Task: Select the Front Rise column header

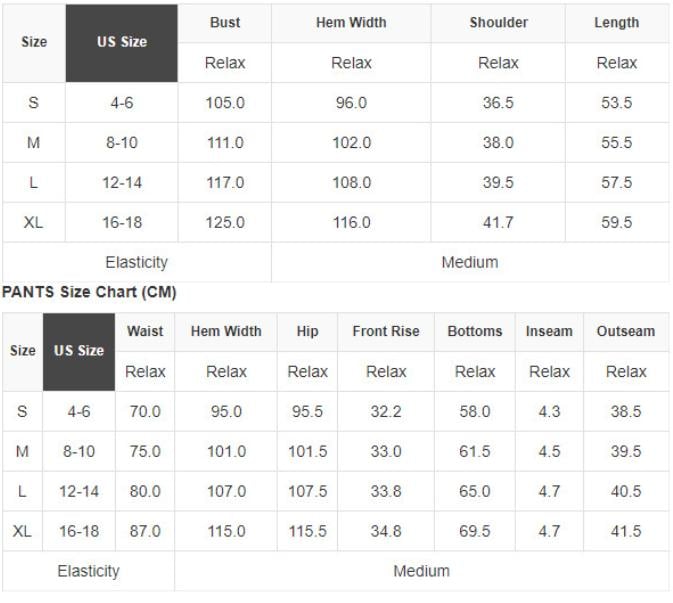Action: point(386,331)
